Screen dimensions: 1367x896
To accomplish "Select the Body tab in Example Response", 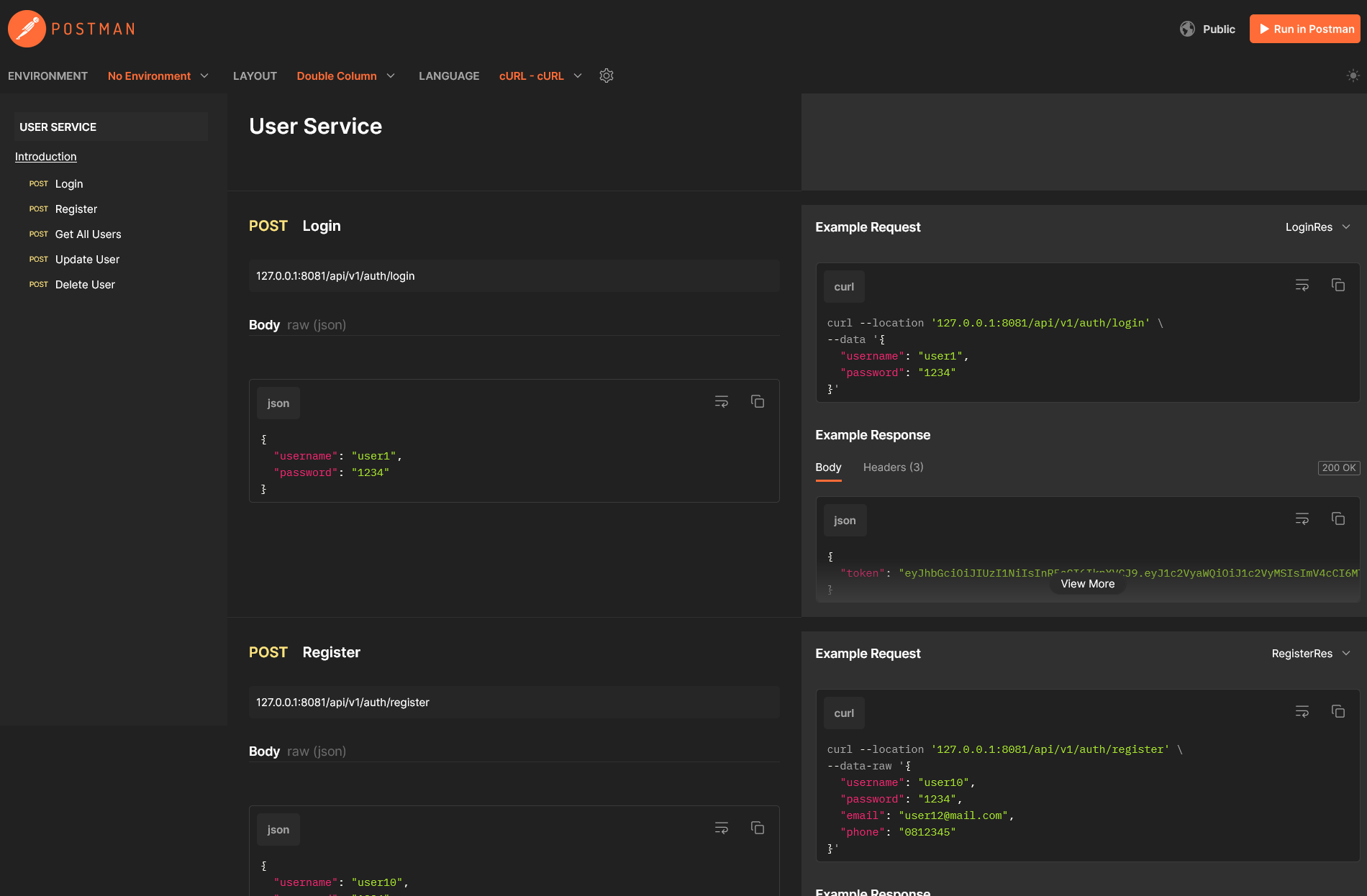I will (x=828, y=467).
